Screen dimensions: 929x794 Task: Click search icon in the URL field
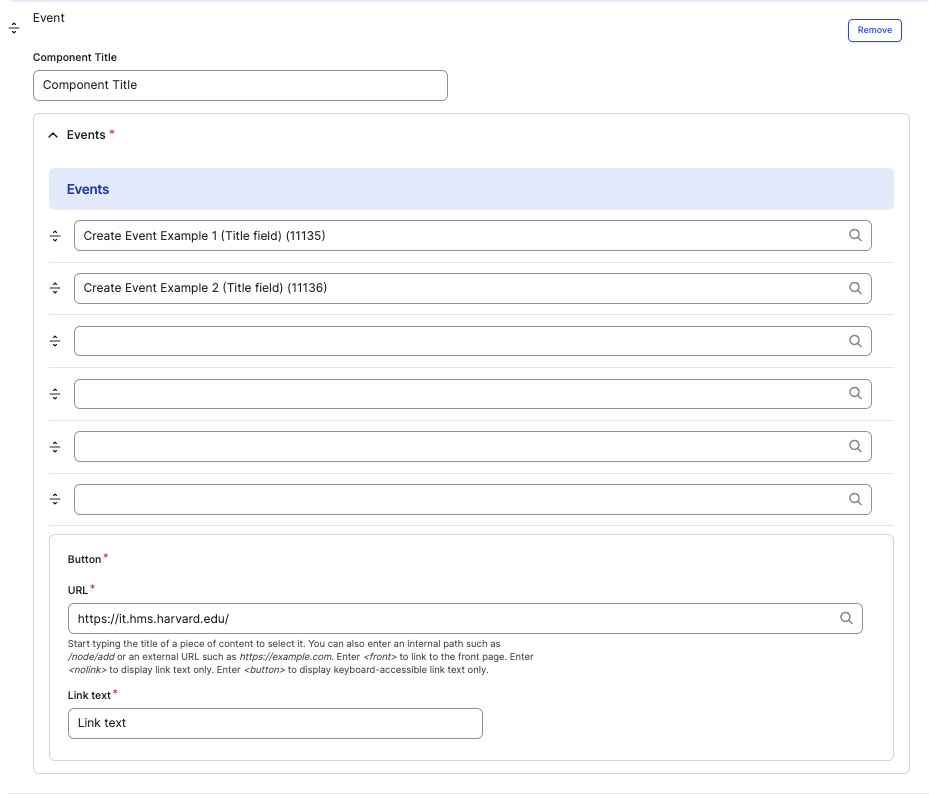pyautogui.click(x=846, y=618)
